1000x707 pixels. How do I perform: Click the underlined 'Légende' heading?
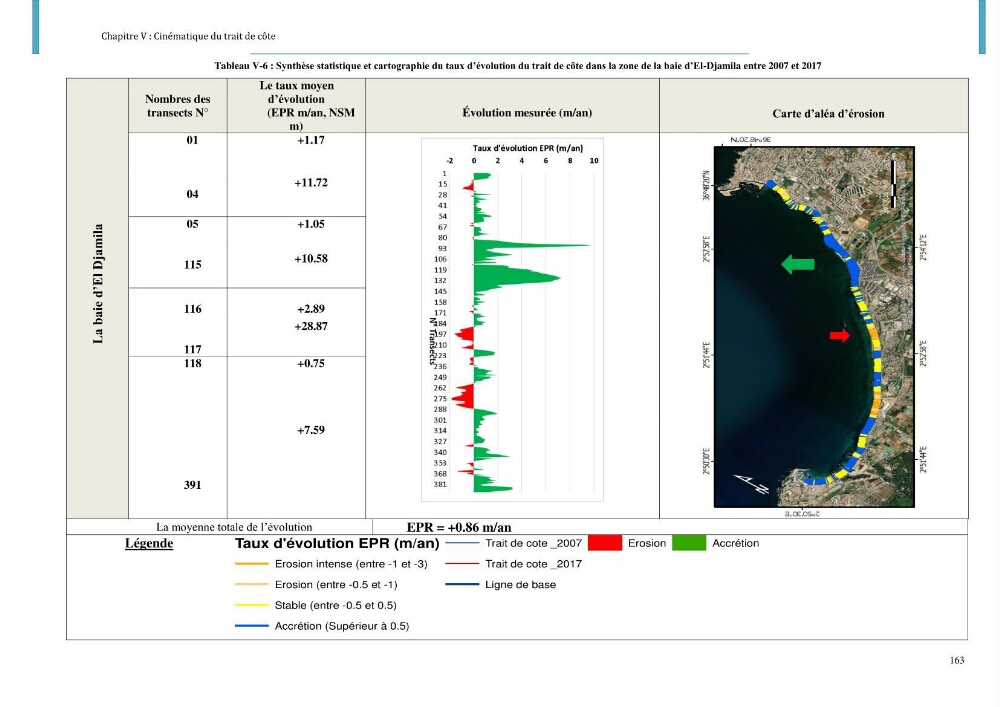149,543
